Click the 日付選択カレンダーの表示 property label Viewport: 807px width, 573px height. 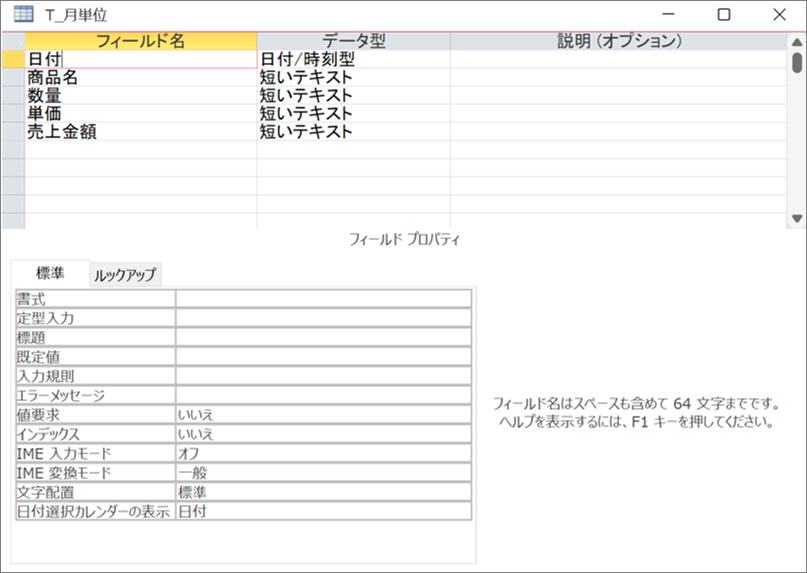[96, 511]
